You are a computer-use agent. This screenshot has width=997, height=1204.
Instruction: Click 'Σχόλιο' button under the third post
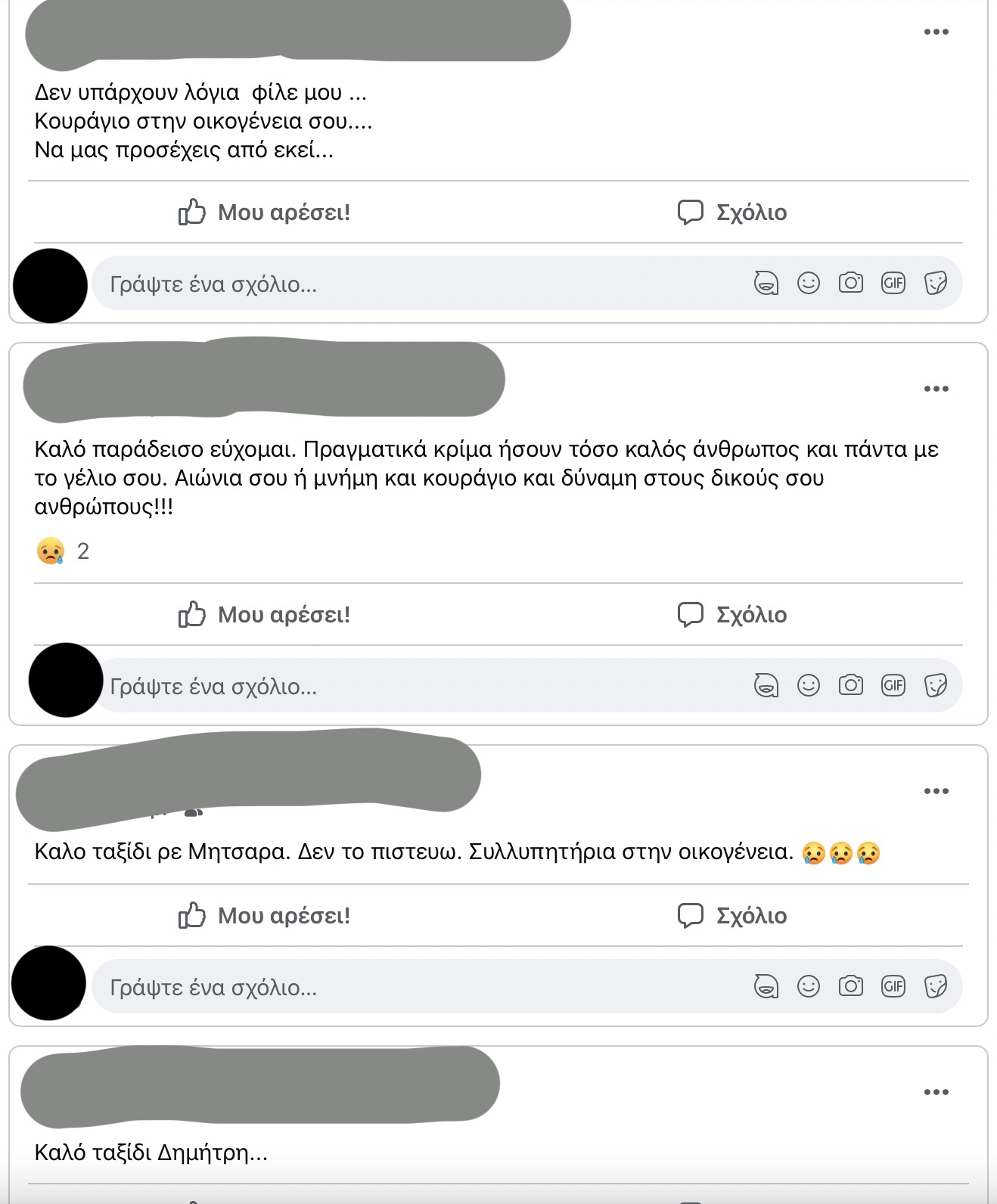coord(732,916)
